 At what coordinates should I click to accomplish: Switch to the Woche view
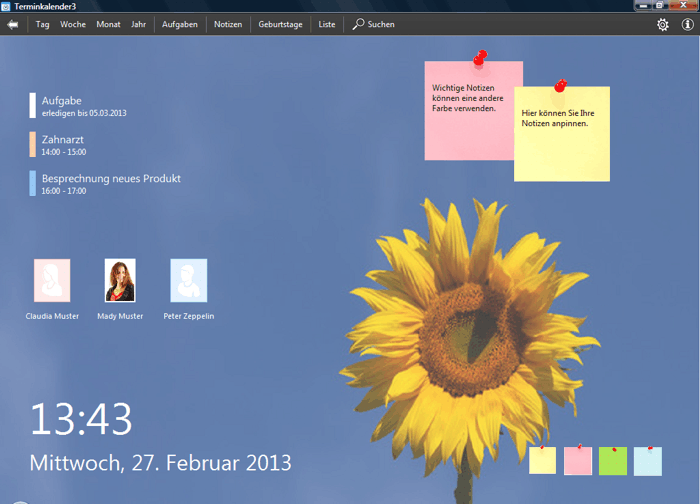(73, 24)
